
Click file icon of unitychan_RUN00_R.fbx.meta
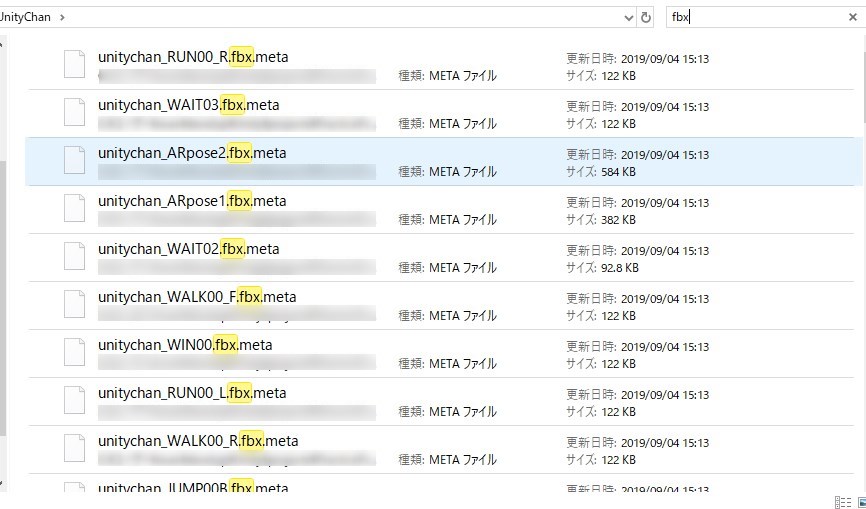pos(74,64)
